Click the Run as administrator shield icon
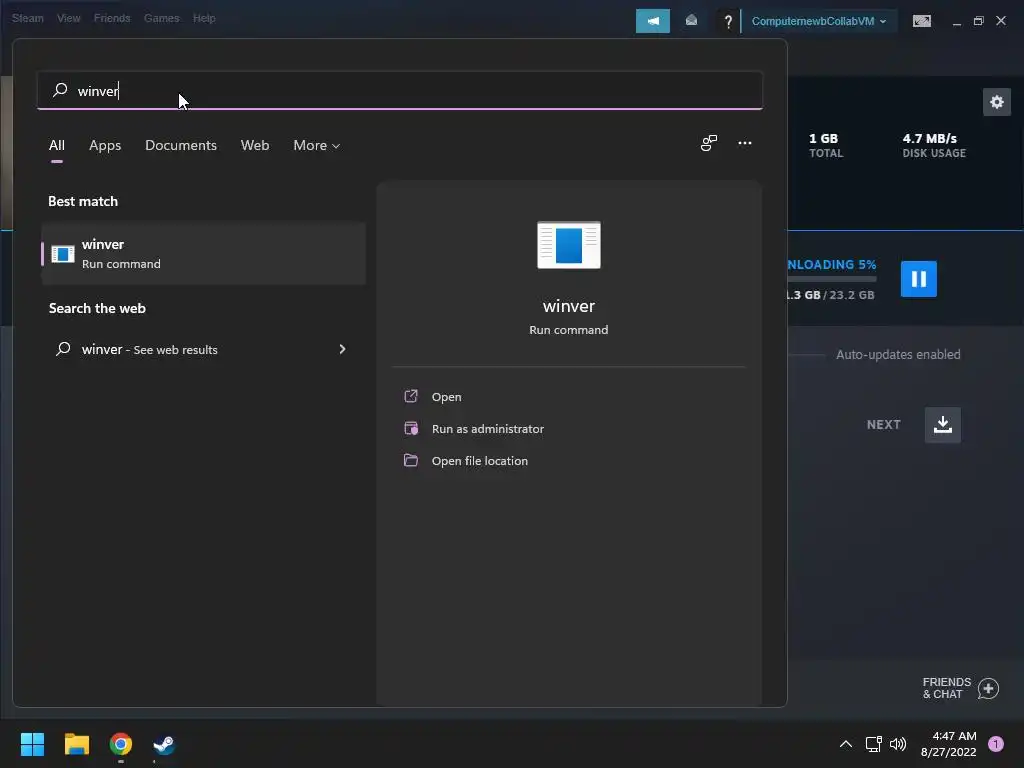This screenshot has width=1024, height=768. pos(411,428)
